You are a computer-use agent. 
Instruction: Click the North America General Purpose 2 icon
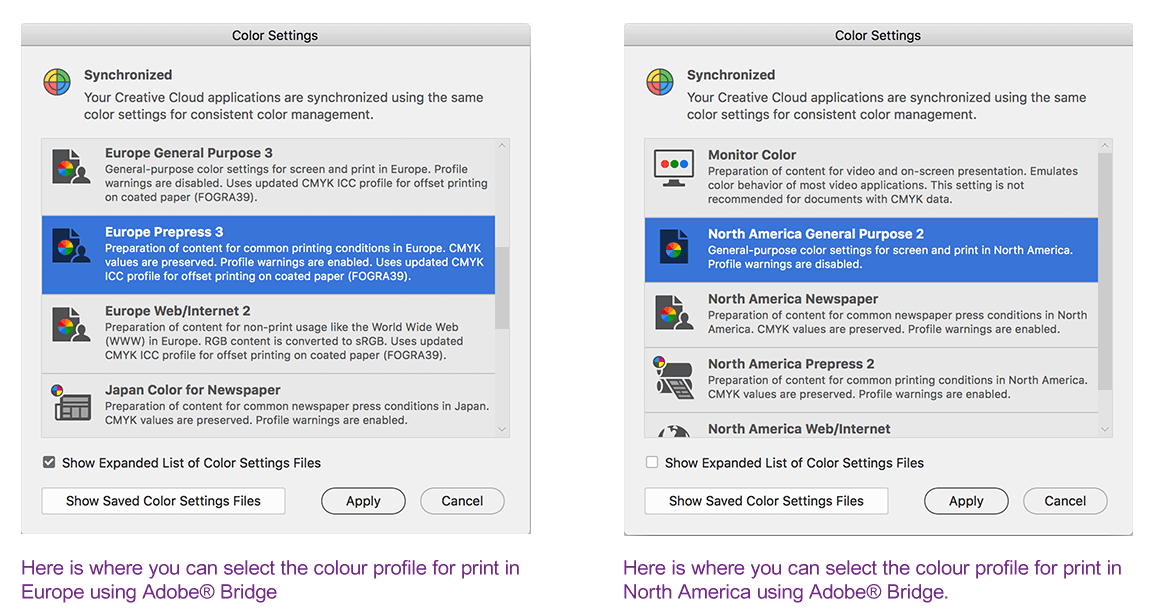pyautogui.click(x=673, y=247)
